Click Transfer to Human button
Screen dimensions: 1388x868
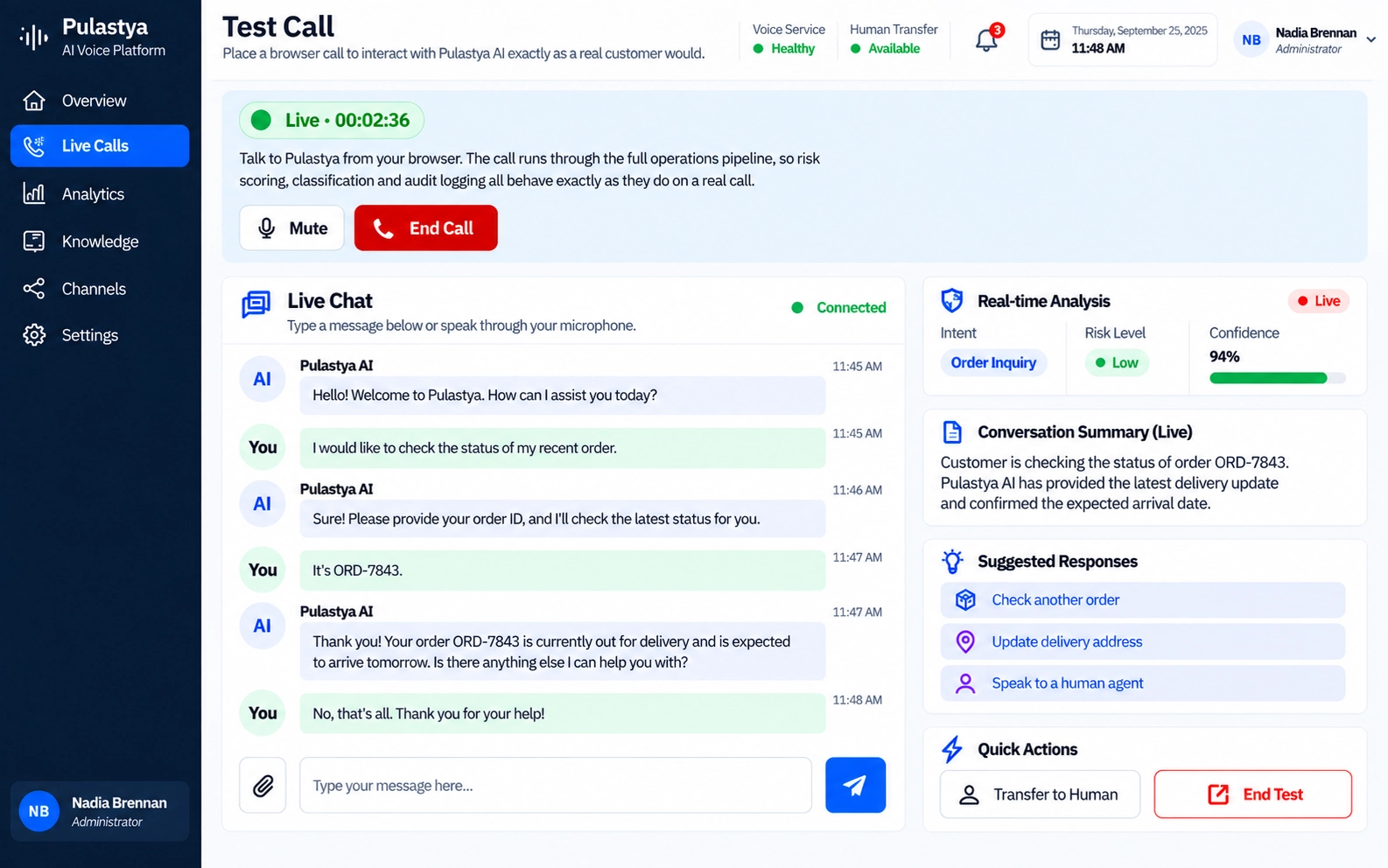[x=1040, y=794]
